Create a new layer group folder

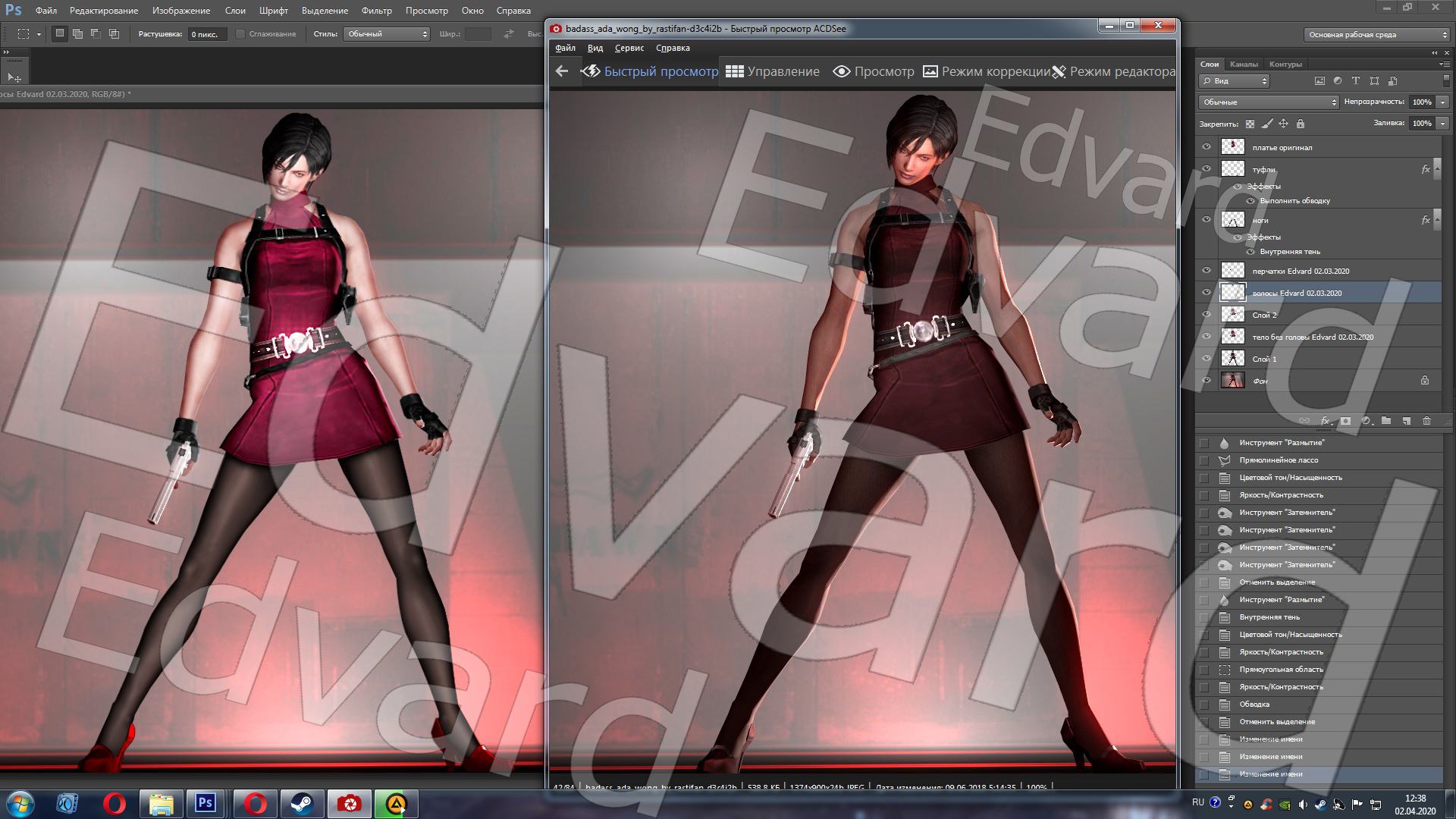(1386, 421)
